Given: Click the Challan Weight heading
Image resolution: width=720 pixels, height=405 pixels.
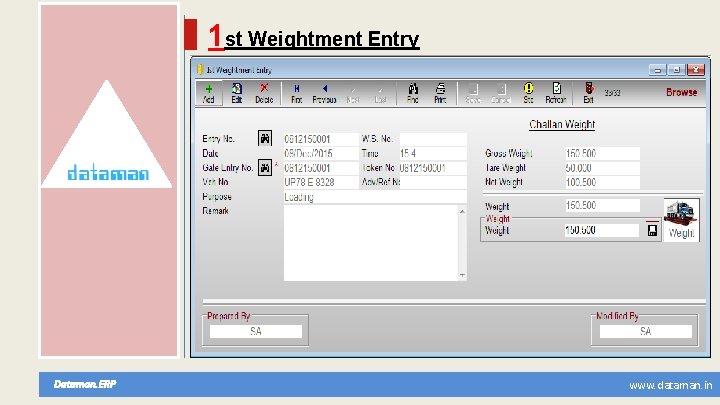Looking at the screenshot, I should [x=562, y=124].
